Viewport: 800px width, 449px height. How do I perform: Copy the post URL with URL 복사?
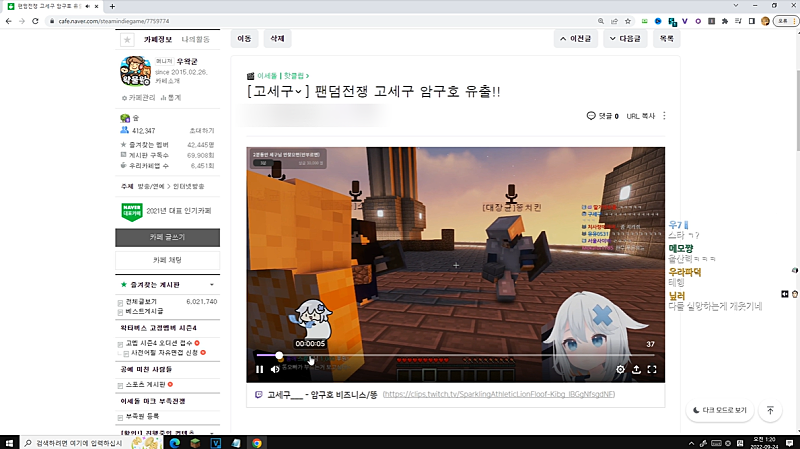click(640, 116)
